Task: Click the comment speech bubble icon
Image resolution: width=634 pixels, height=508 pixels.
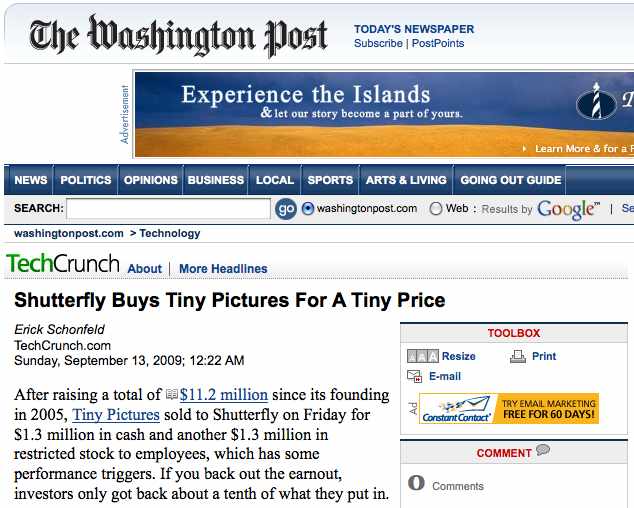Action: 543,450
